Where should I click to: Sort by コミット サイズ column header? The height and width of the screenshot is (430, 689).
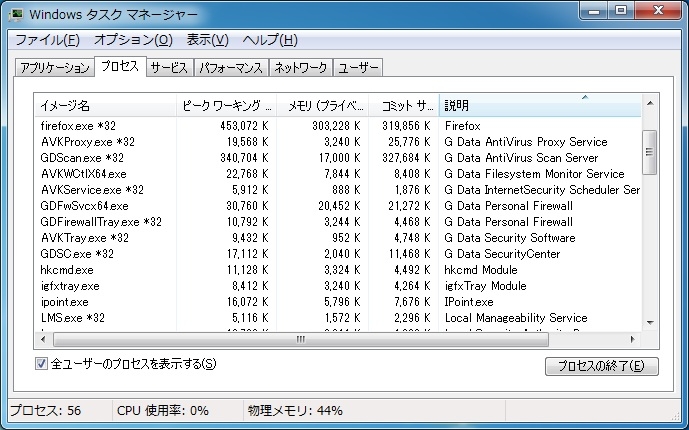(x=404, y=105)
